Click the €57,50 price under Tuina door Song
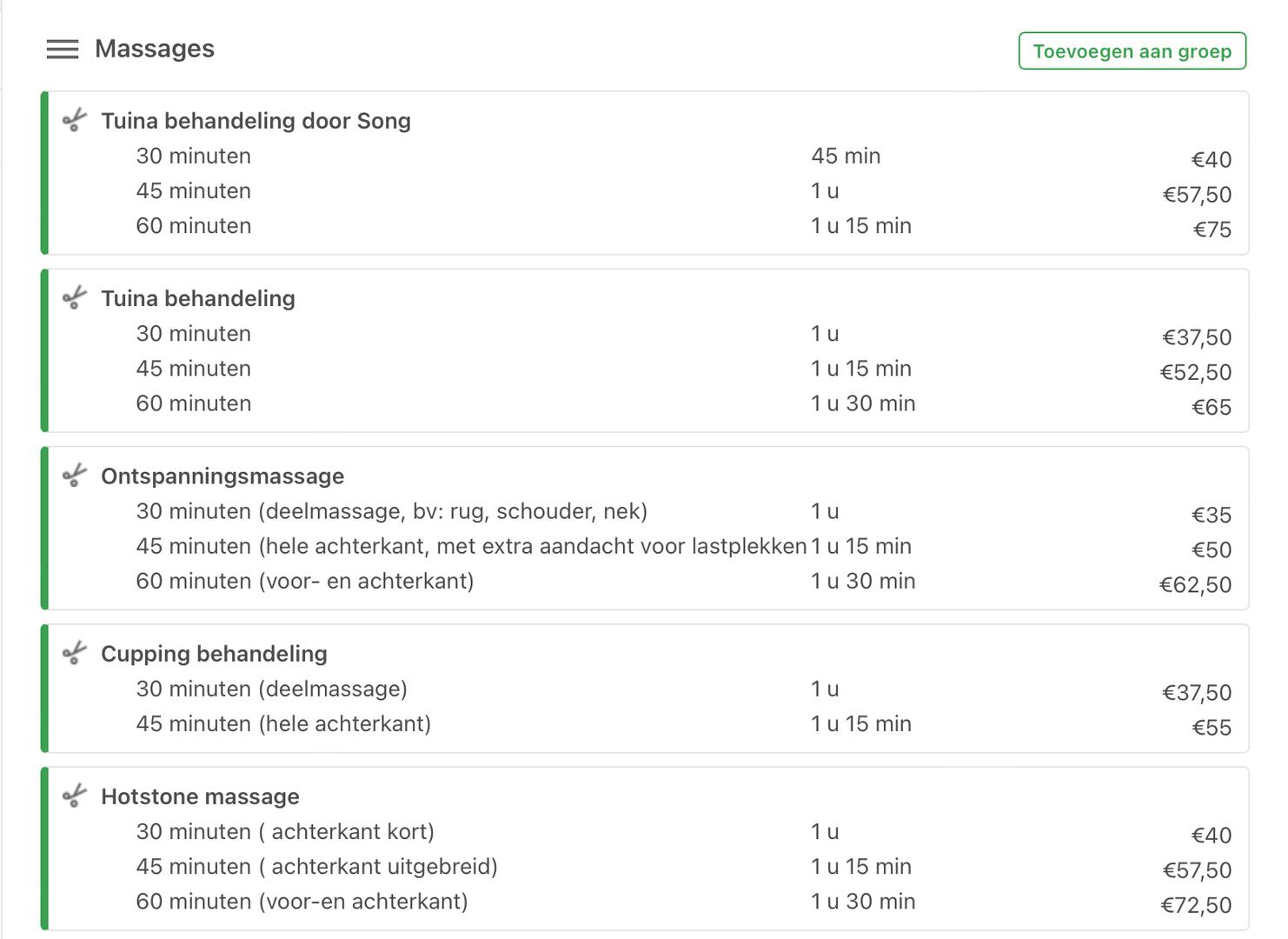This screenshot has width=1288, height=939. pyautogui.click(x=1197, y=195)
